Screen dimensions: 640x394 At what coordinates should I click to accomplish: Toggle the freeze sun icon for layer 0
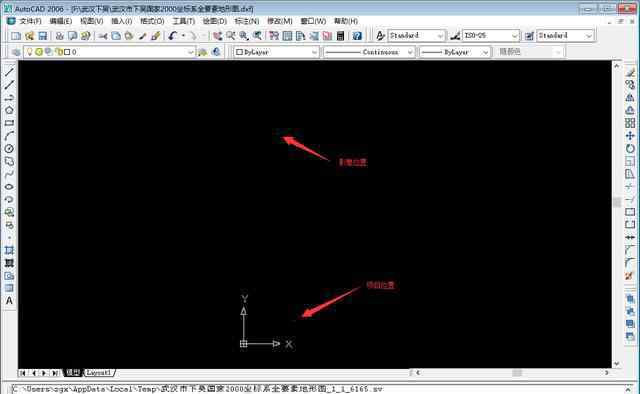click(x=39, y=52)
